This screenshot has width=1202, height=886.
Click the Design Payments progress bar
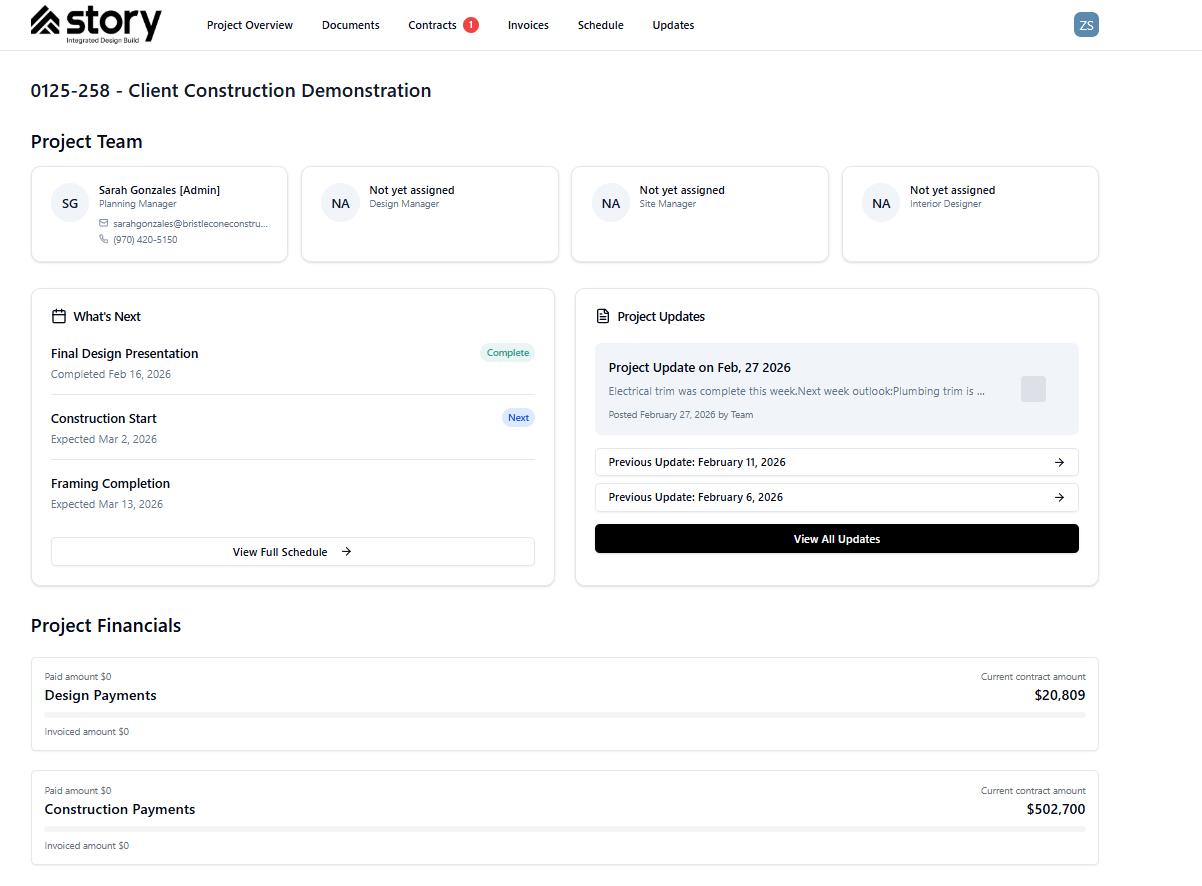[565, 715]
